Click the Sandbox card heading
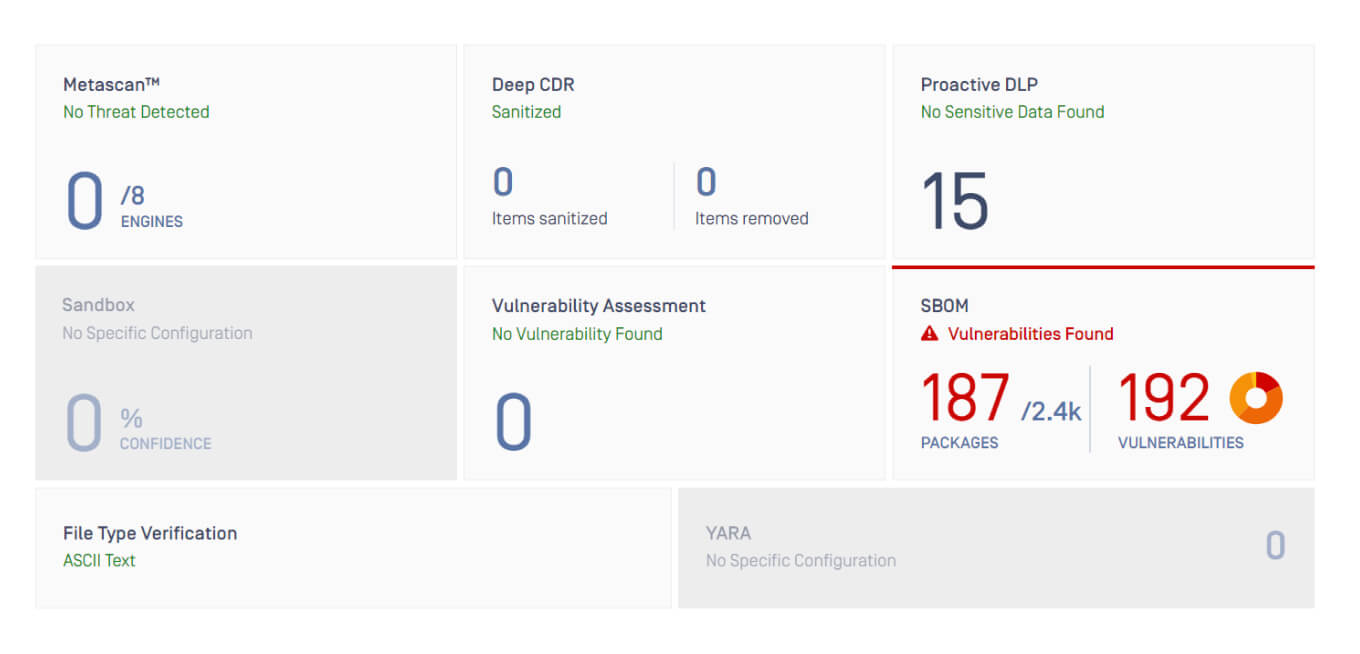1360x654 pixels. 98,305
